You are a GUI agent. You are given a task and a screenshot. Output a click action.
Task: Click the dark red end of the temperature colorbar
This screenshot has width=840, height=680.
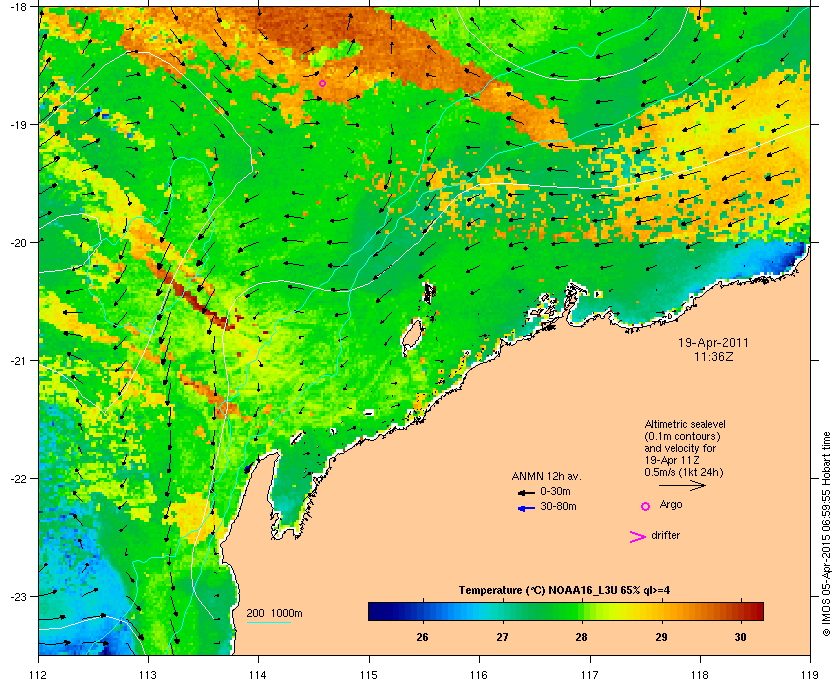coord(758,611)
